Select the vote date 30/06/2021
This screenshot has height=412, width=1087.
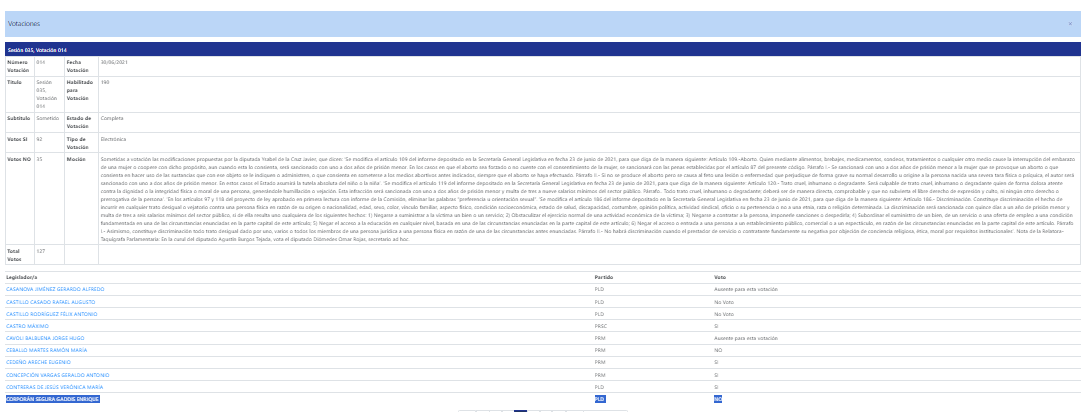coord(114,62)
